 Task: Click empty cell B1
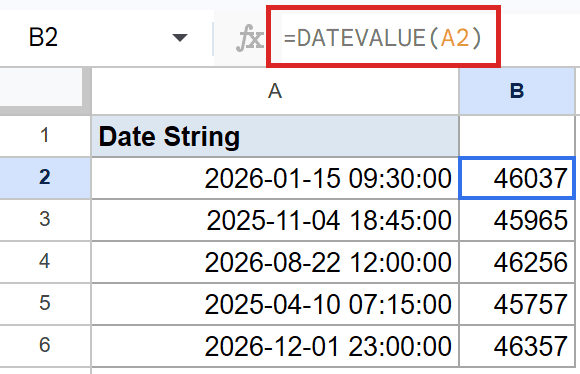pos(517,136)
